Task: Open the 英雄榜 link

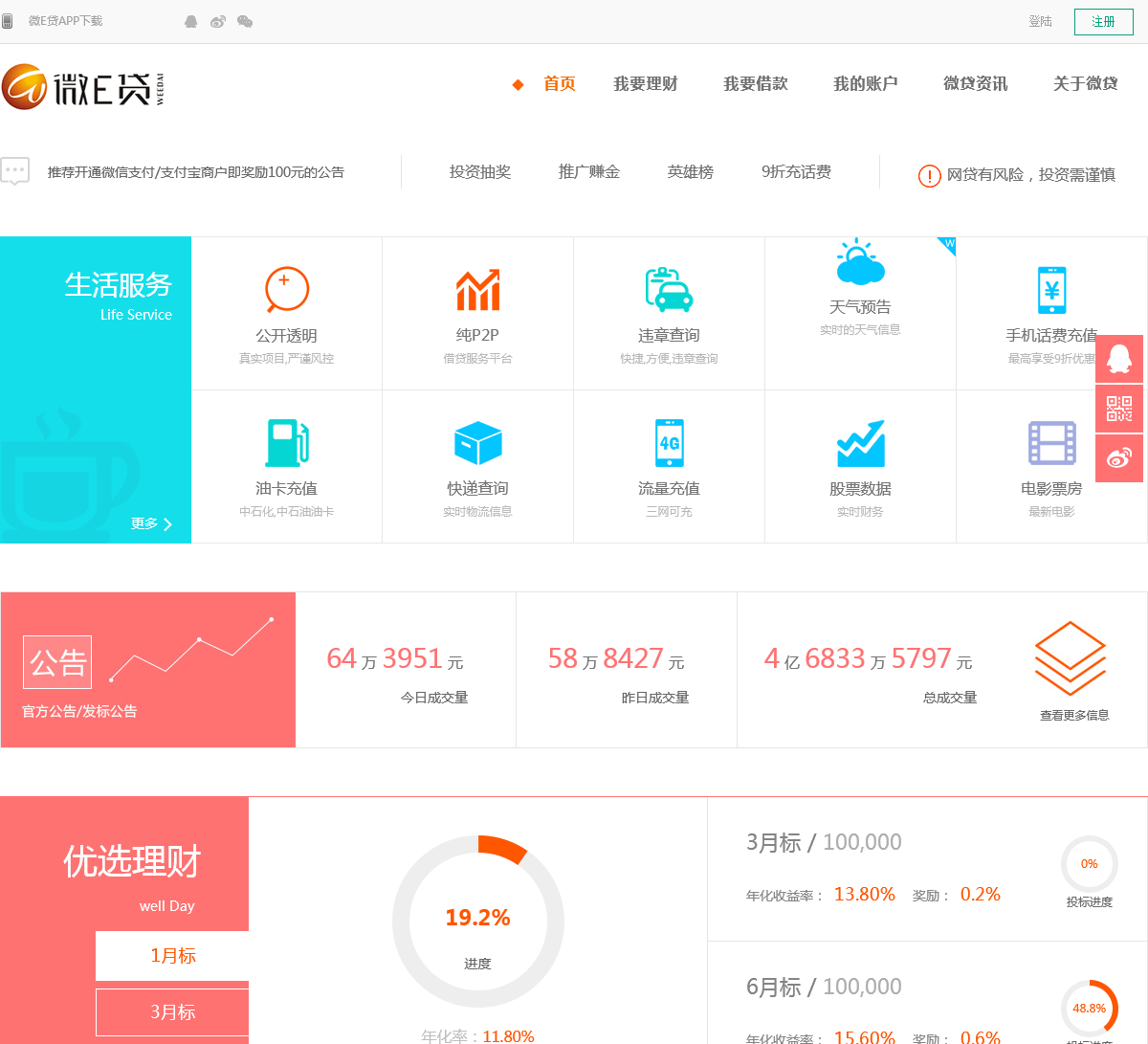Action: (x=691, y=172)
